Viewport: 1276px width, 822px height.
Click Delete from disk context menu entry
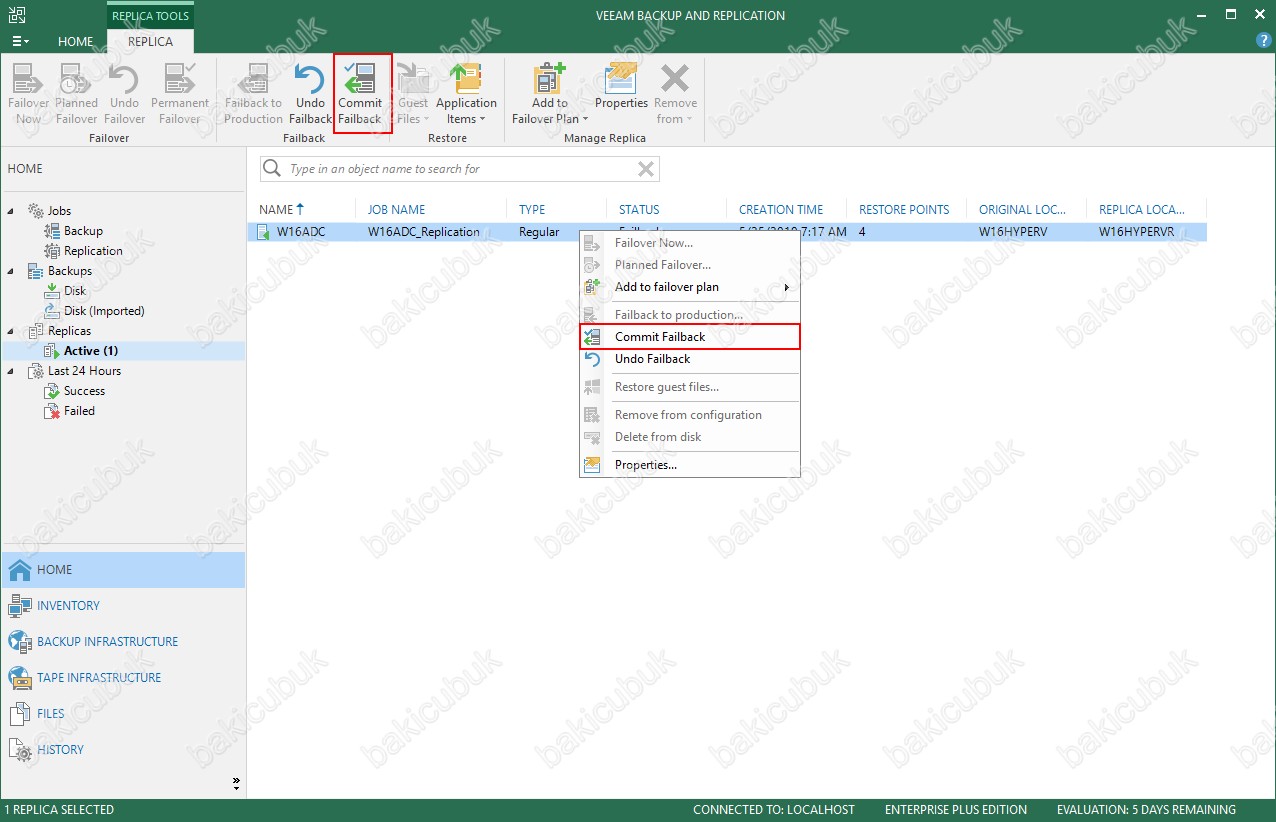(690, 437)
